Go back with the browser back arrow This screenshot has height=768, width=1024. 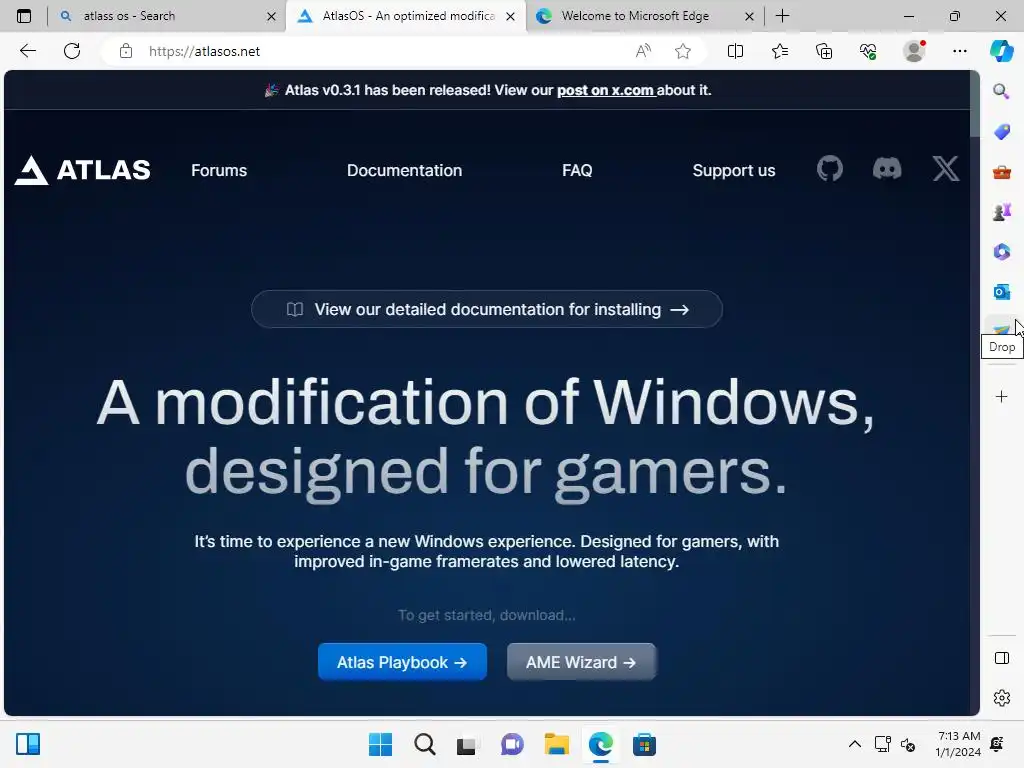pos(27,51)
